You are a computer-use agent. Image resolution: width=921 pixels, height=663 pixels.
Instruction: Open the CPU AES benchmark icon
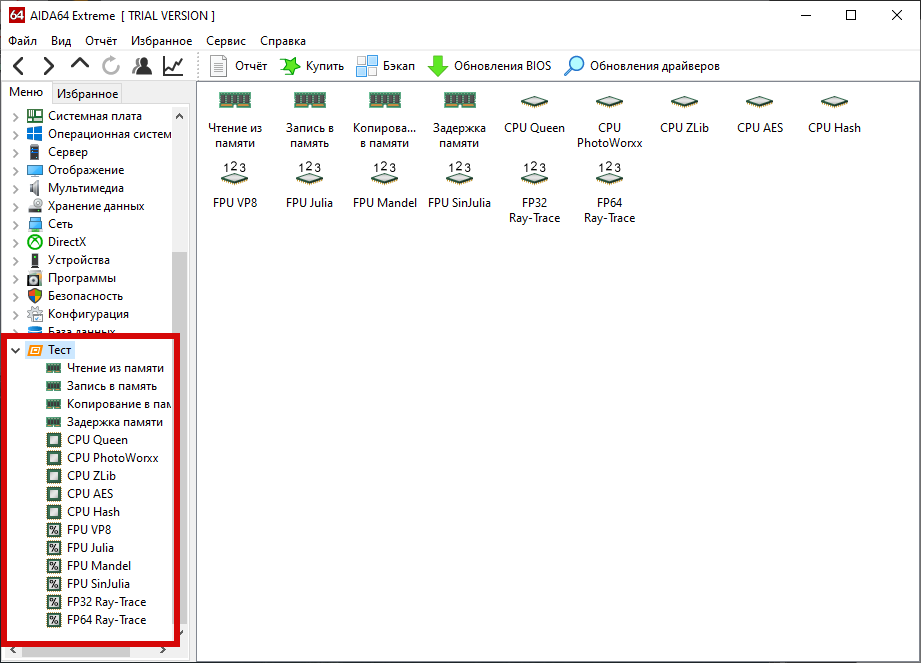point(760,112)
